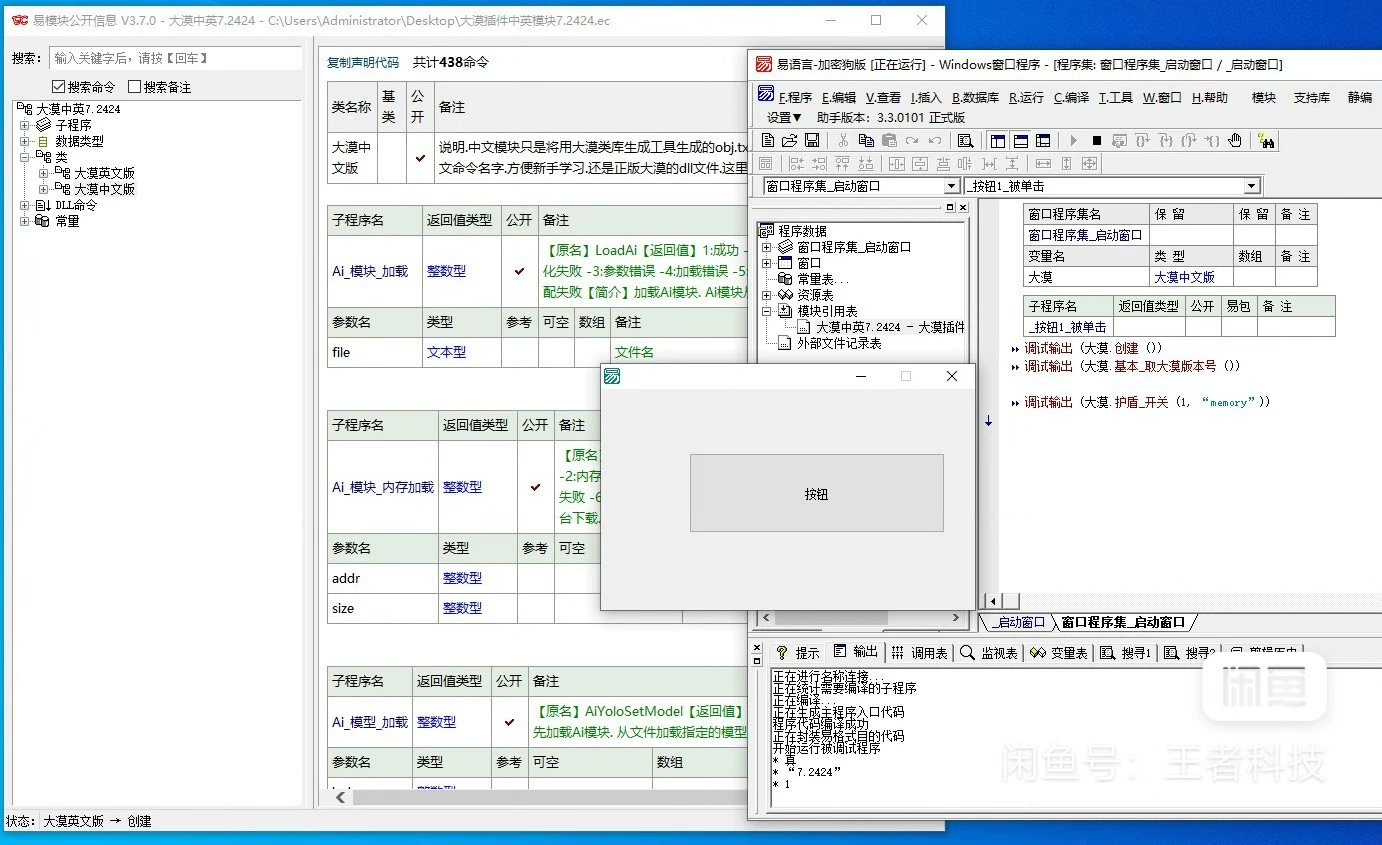Click the New file icon in E-language toolbar
Image resolution: width=1382 pixels, height=845 pixels.
tap(768, 141)
